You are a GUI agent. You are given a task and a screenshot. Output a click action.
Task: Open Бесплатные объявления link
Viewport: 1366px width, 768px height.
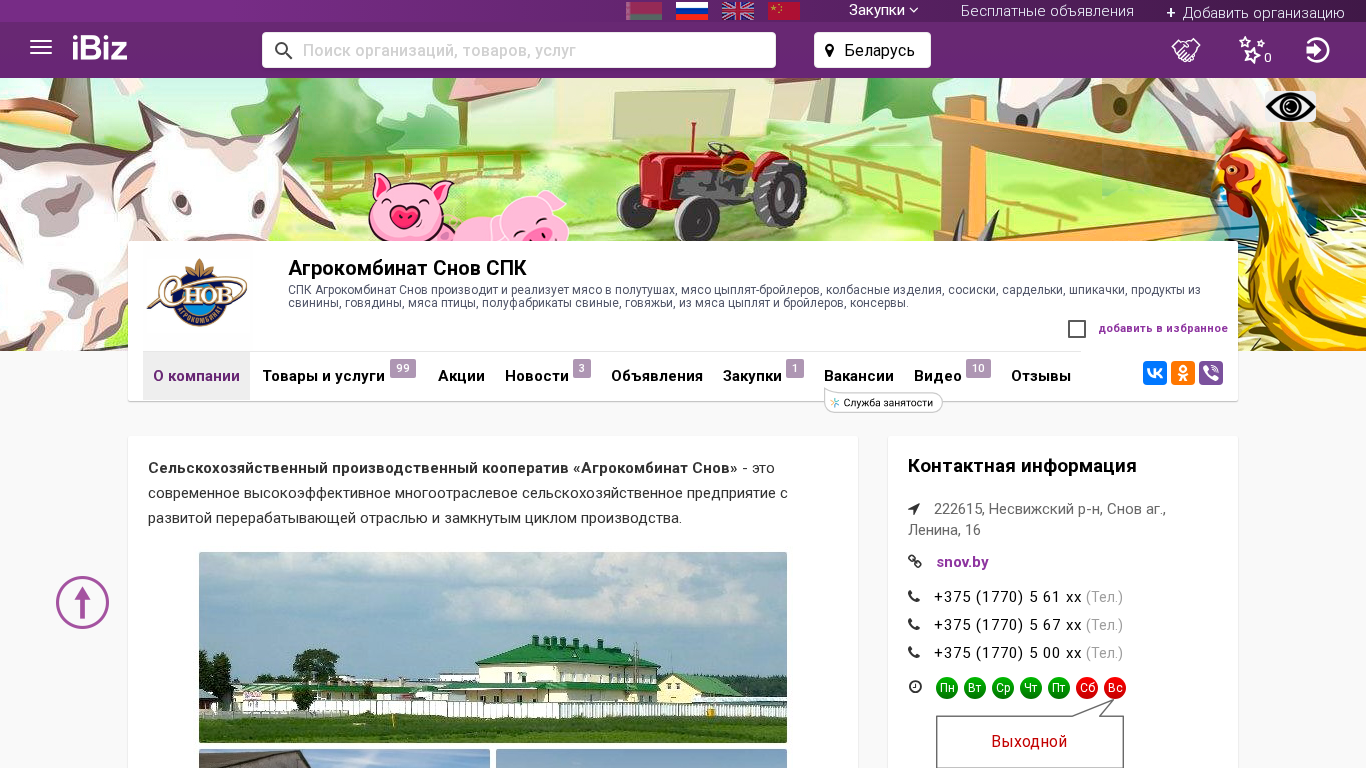1047,11
